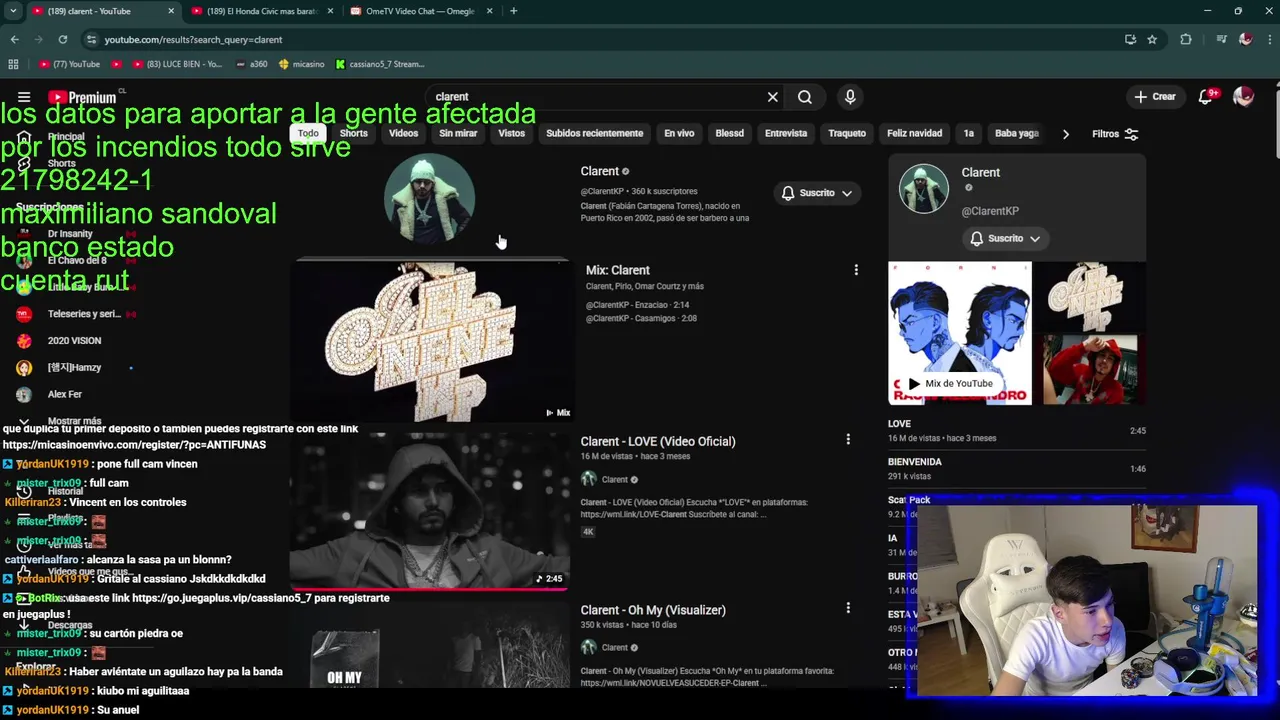Open the YouTube guide hamburger menu
The image size is (1280, 720).
click(x=24, y=97)
